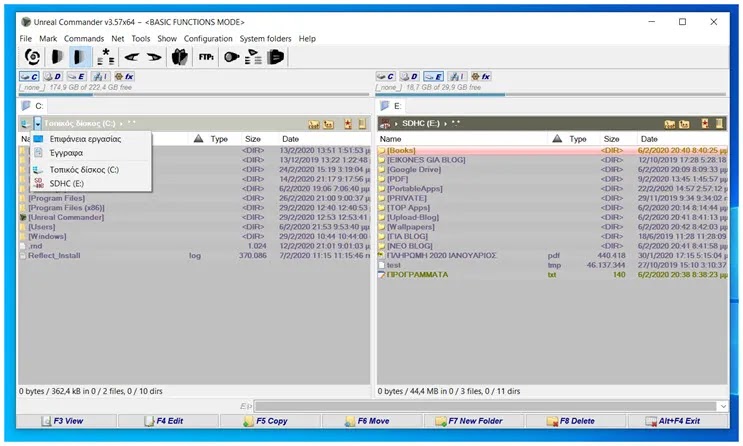Open the File menu
Screen dimensions: 743x446
point(26,39)
